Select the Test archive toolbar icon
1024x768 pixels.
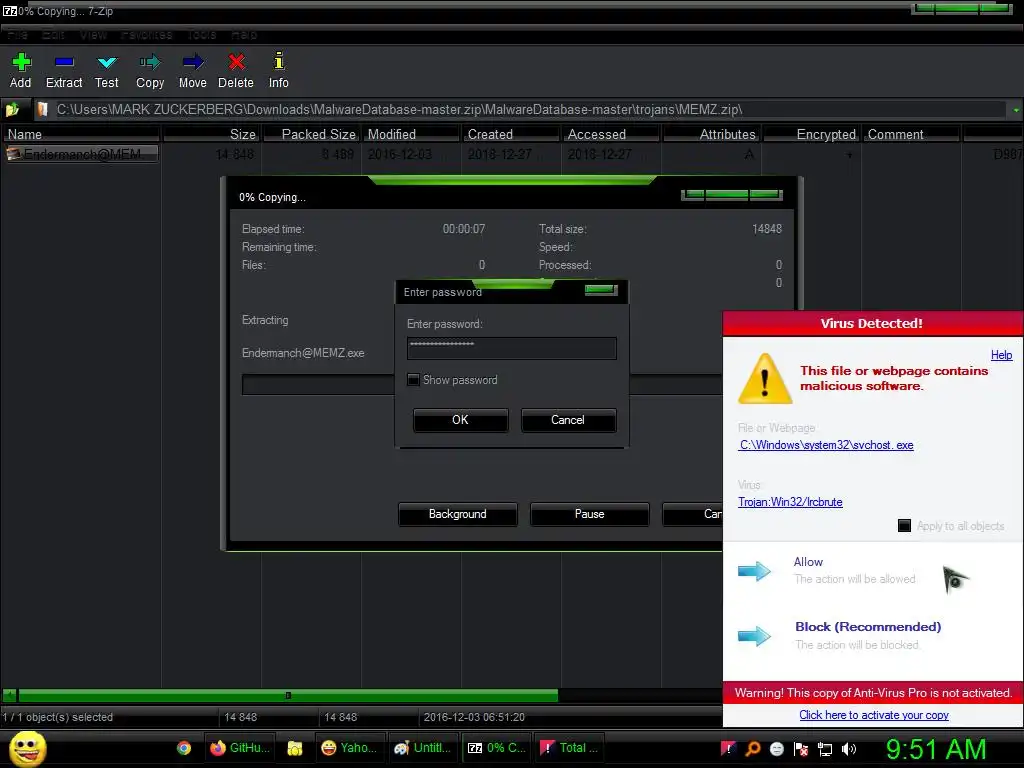(x=106, y=63)
